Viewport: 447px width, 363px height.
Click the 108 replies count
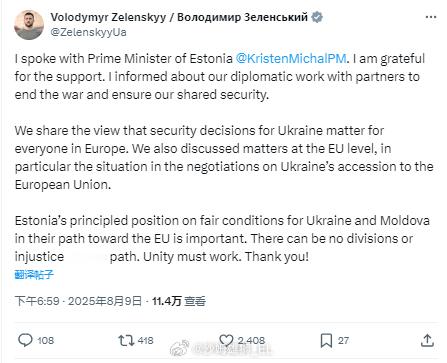click(46, 340)
